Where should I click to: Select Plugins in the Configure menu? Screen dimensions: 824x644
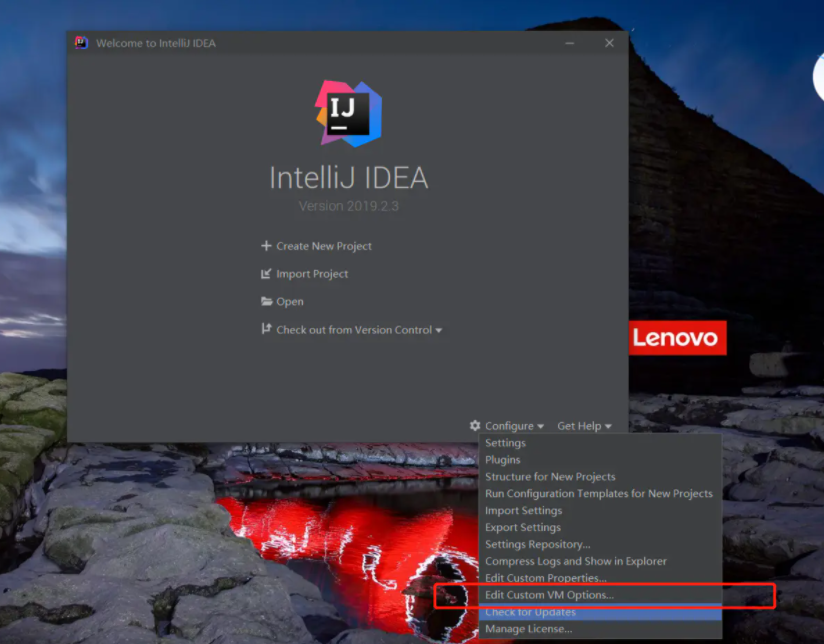click(600, 460)
